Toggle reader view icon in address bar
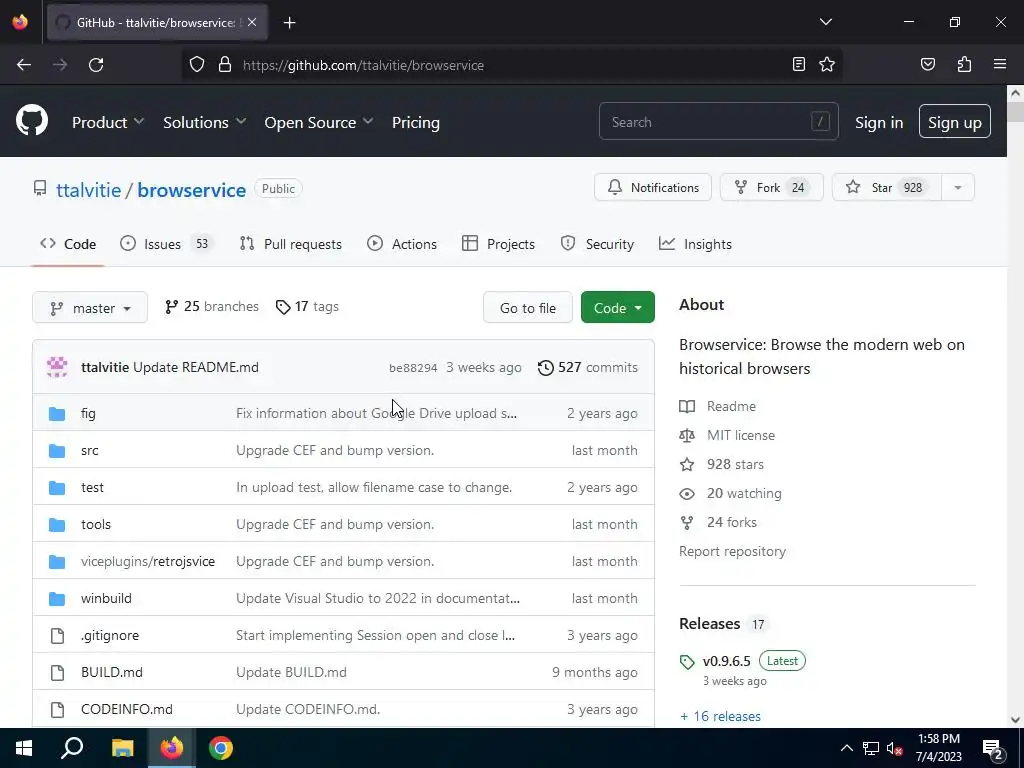The height and width of the screenshot is (768, 1024). coord(798,64)
